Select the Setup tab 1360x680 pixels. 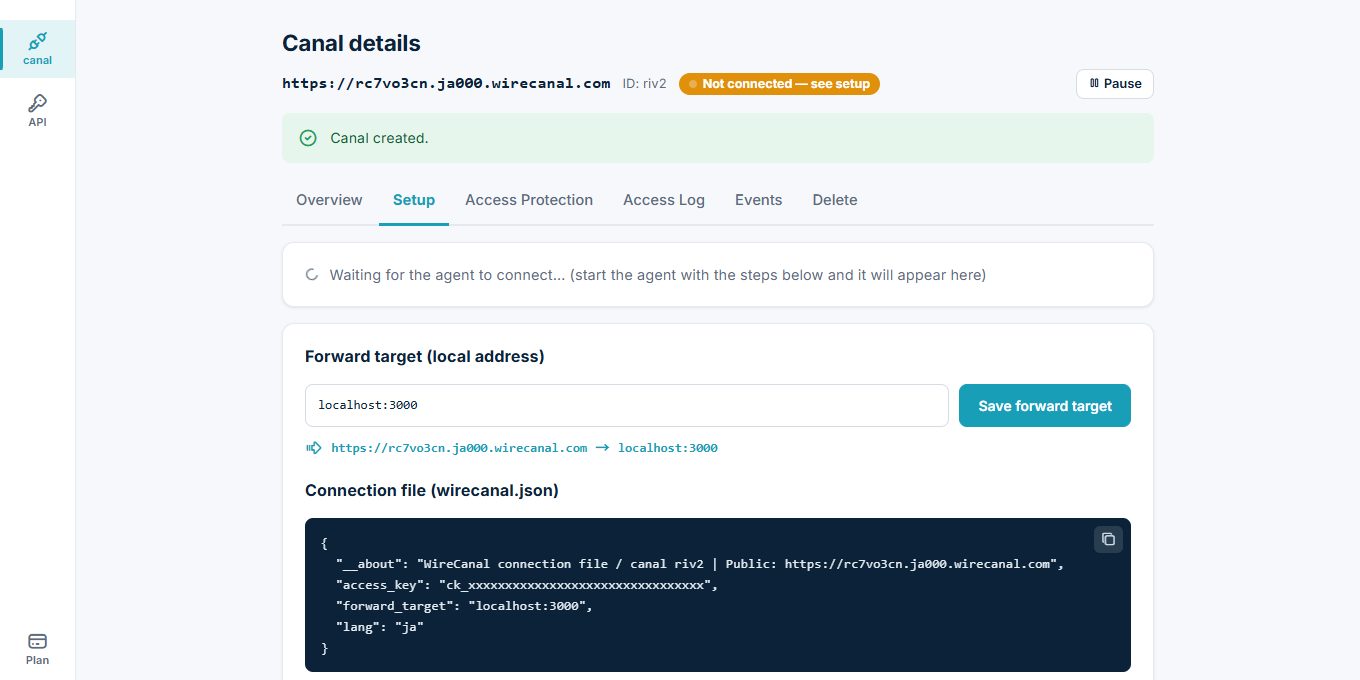[x=414, y=200]
